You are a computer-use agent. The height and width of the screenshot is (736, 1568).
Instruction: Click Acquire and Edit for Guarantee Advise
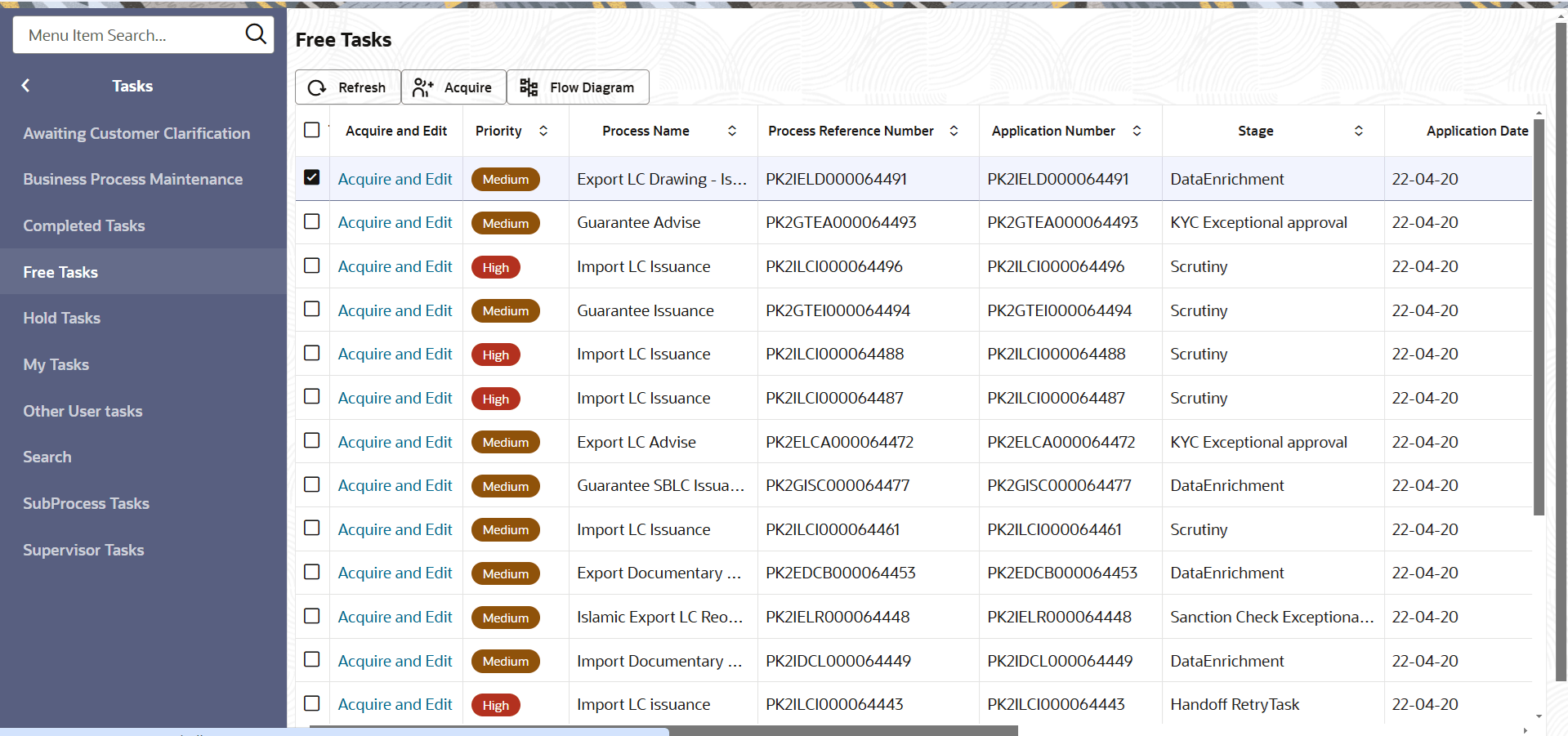(395, 222)
